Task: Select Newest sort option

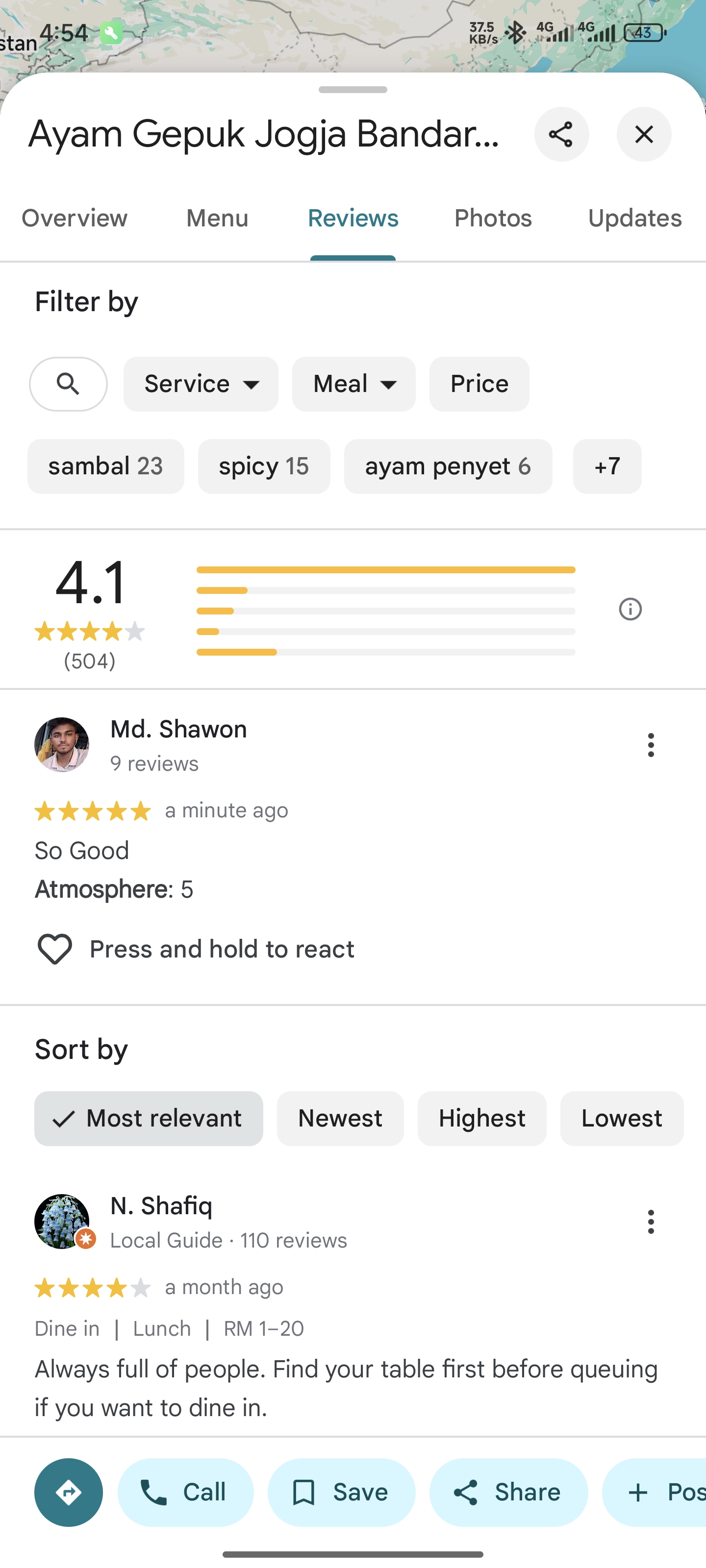Action: 340,1119
